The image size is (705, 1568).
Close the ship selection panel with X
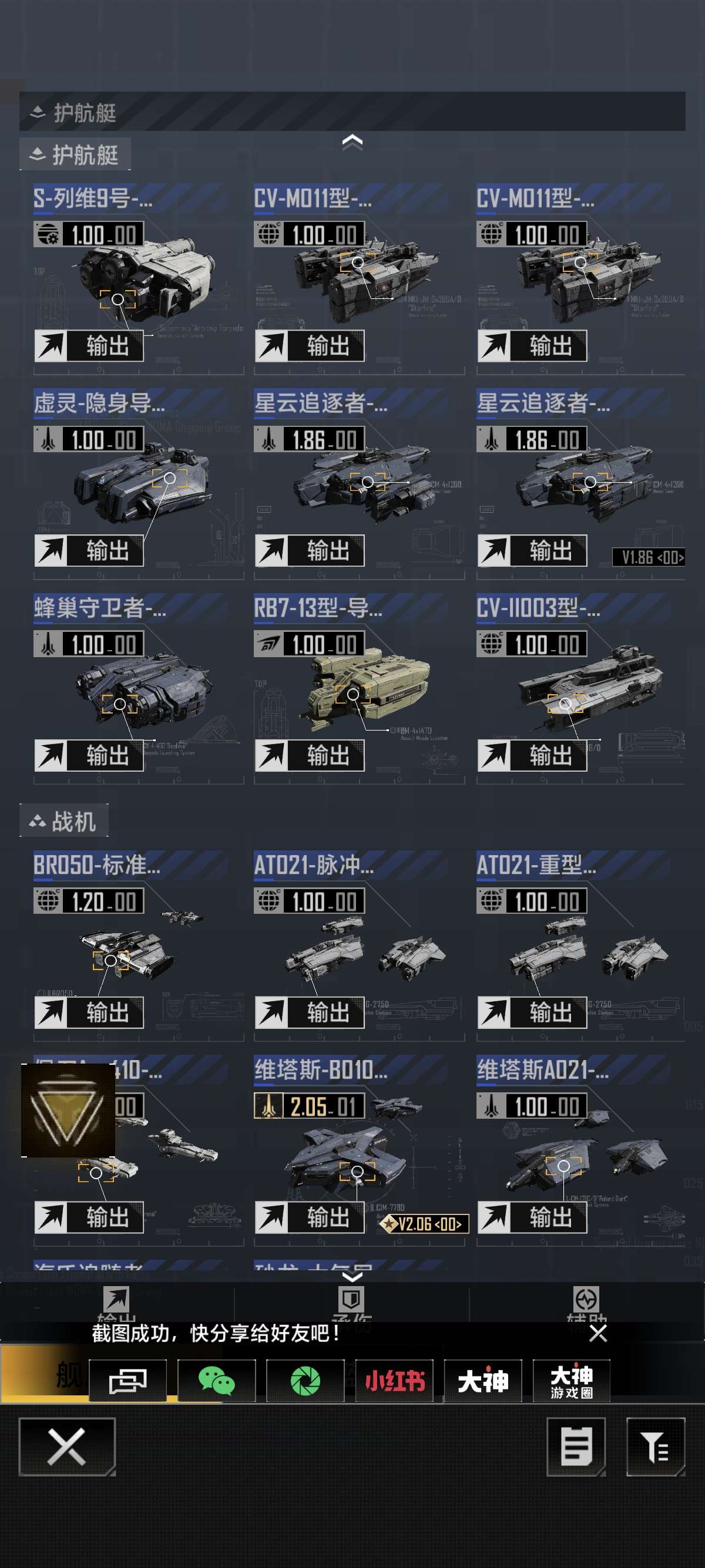[x=67, y=1446]
